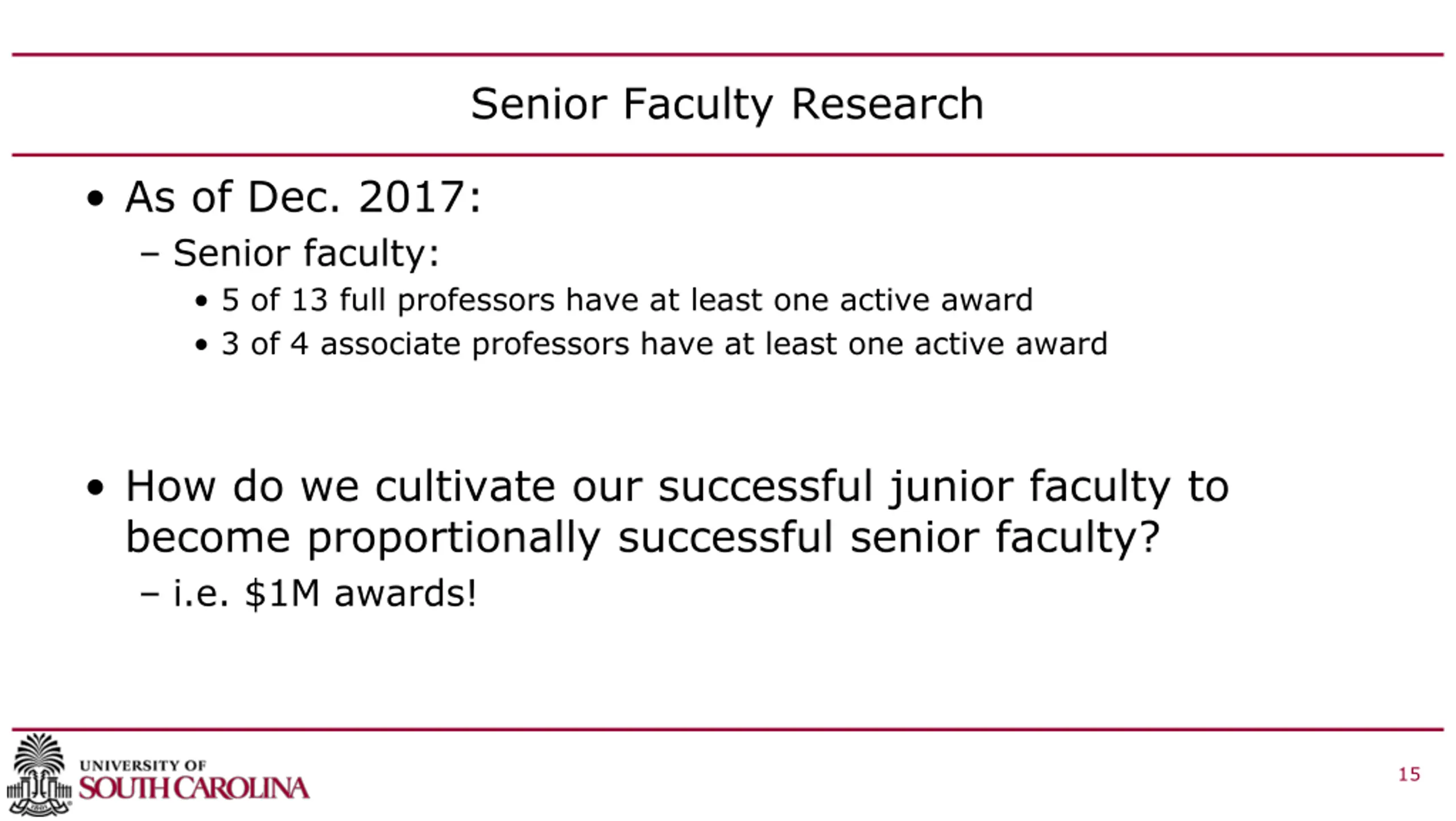The height and width of the screenshot is (821, 1456).
Task: Select the "3 of 4 associate professors" line
Action: (664, 344)
